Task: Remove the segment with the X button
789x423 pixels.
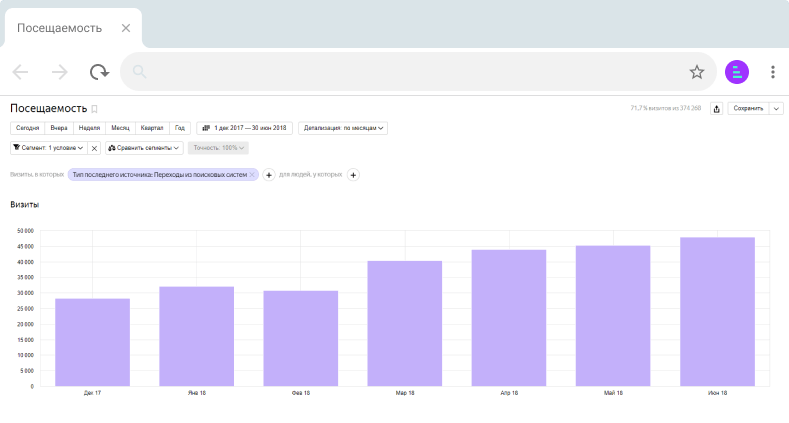Action: 94,148
